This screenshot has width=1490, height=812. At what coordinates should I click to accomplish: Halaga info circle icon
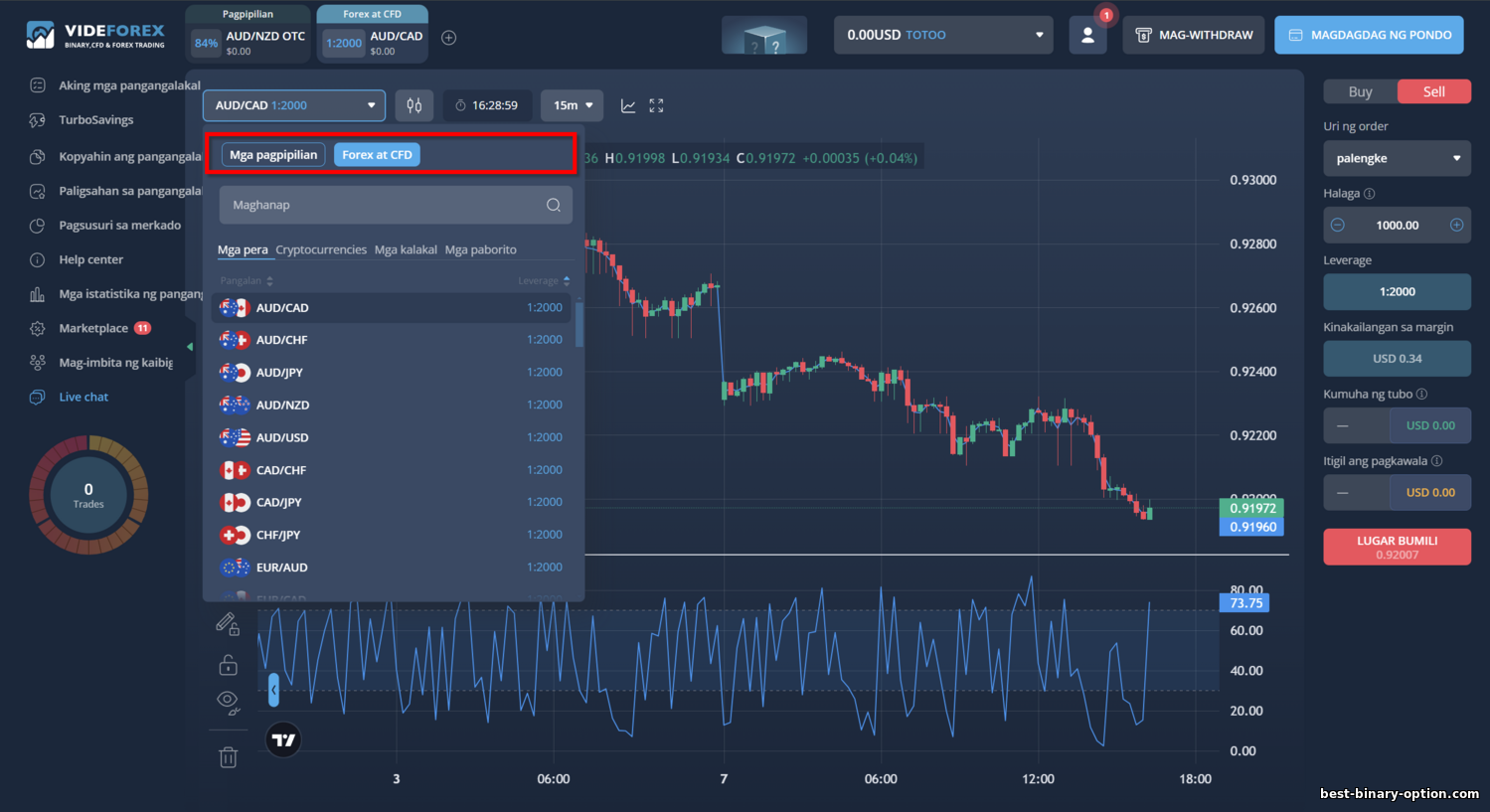(1370, 194)
